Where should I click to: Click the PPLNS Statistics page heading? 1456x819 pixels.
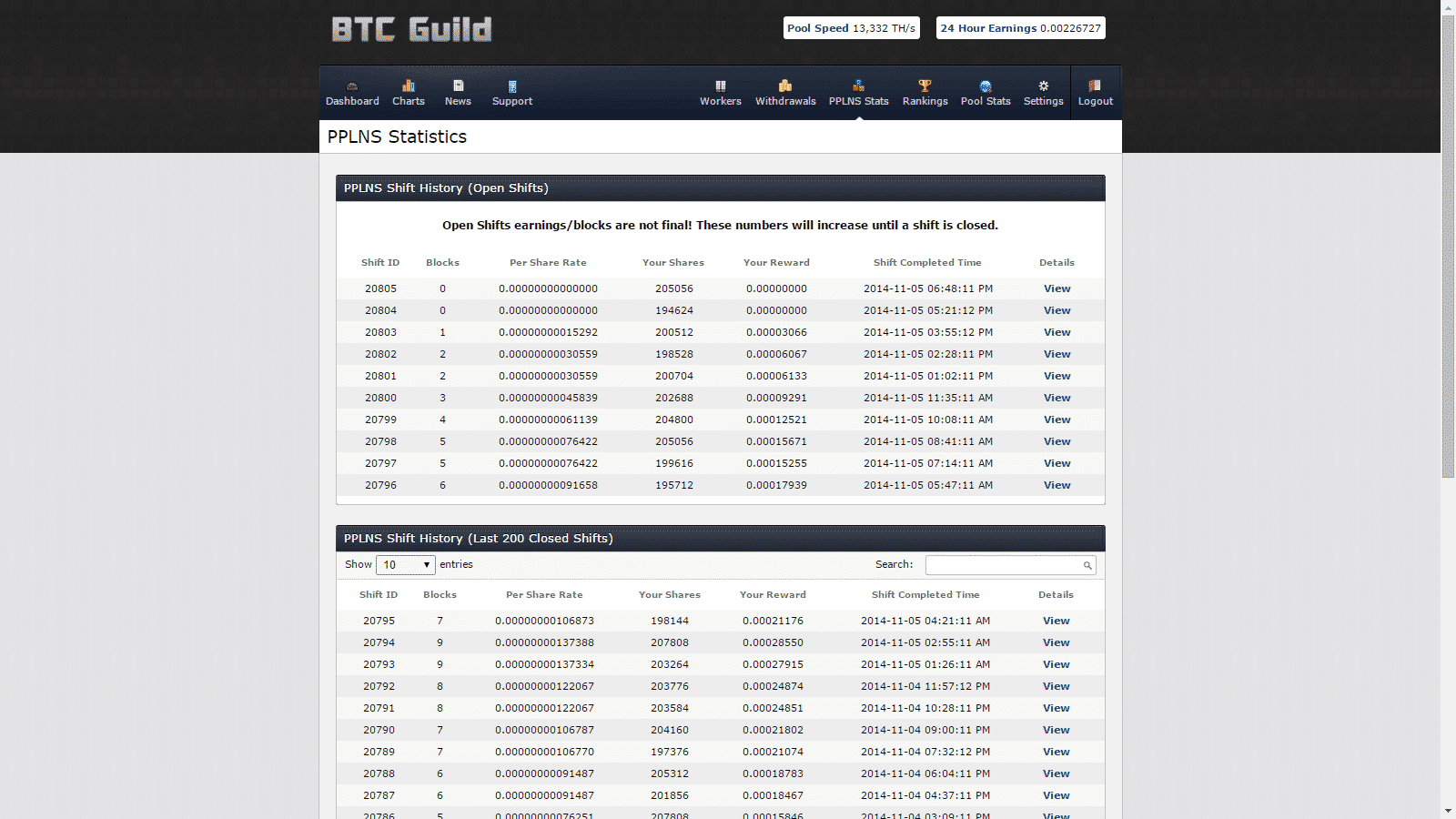click(397, 136)
